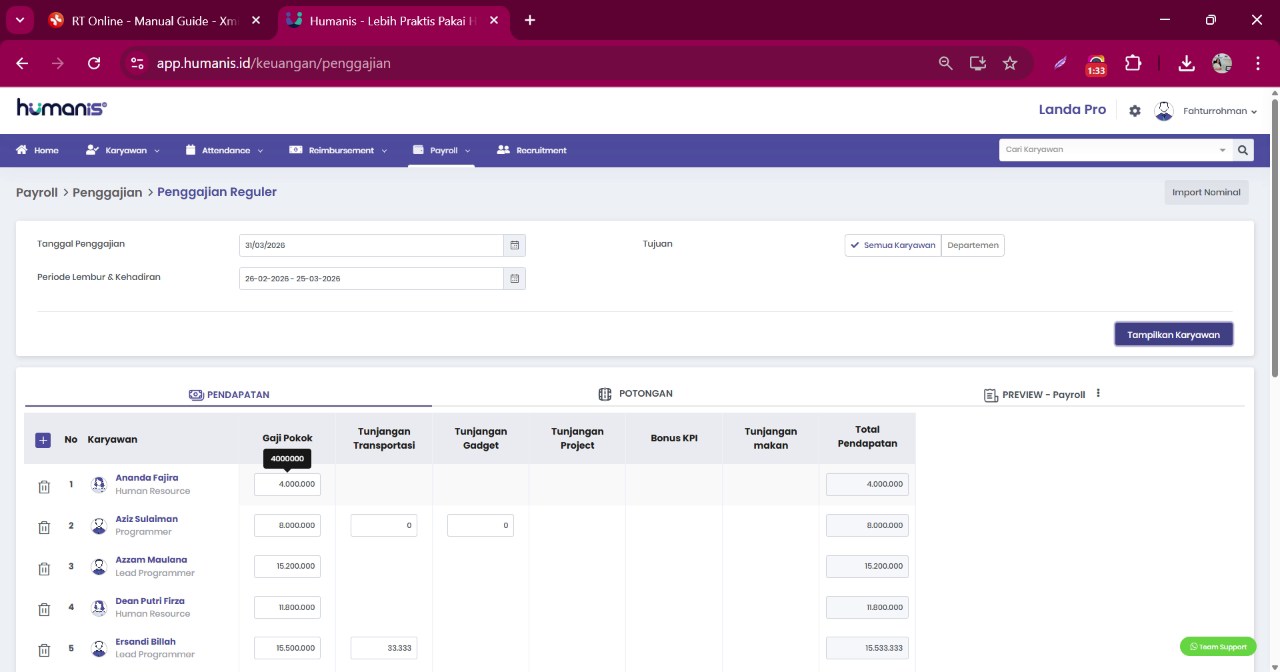
Task: Click the Humanis logo
Action: [x=62, y=108]
